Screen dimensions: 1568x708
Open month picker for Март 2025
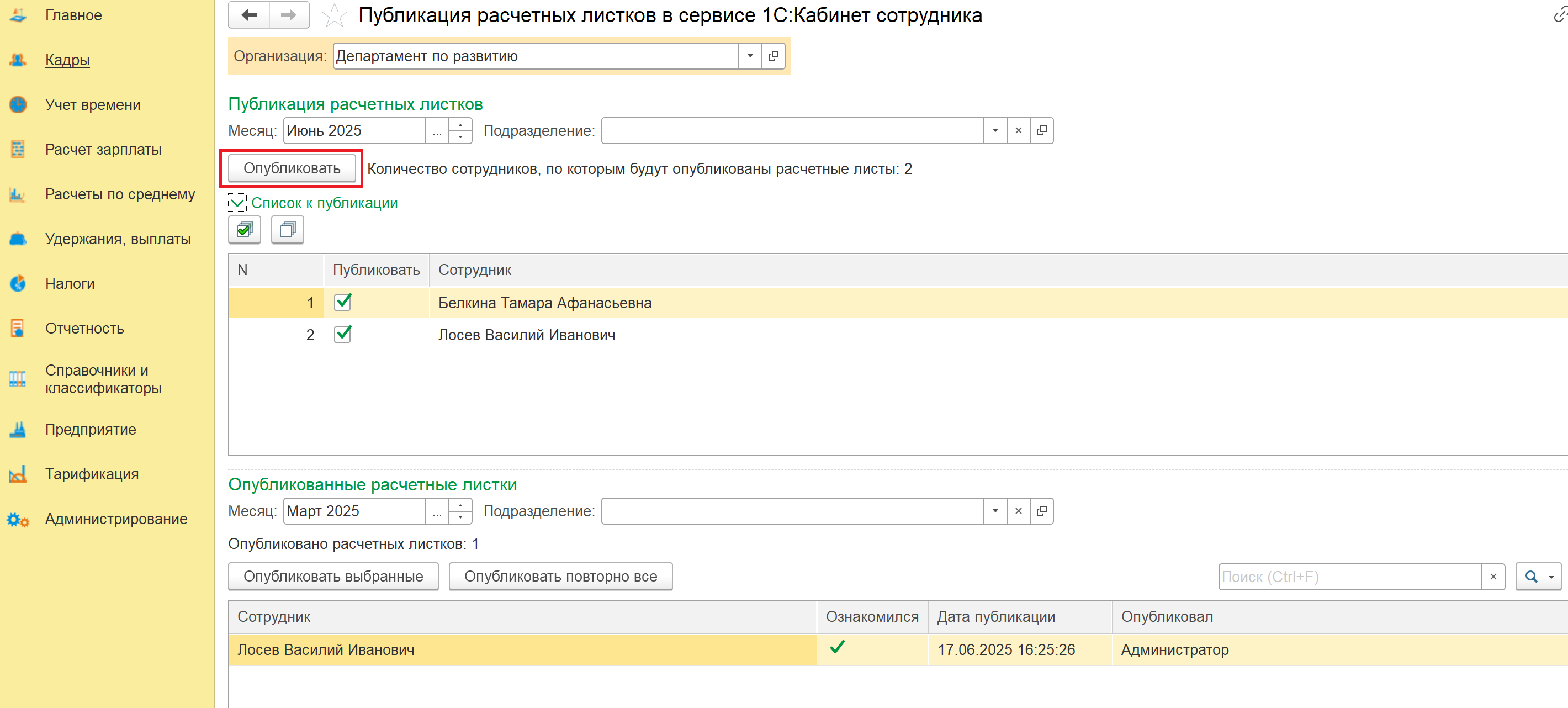pyautogui.click(x=437, y=511)
